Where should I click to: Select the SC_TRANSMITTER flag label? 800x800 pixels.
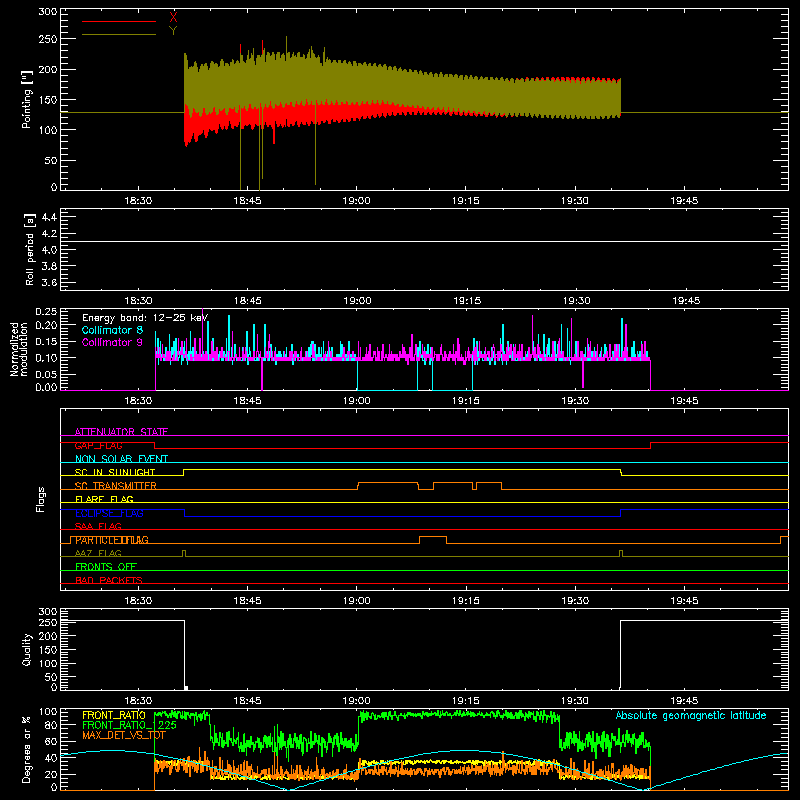coord(115,486)
